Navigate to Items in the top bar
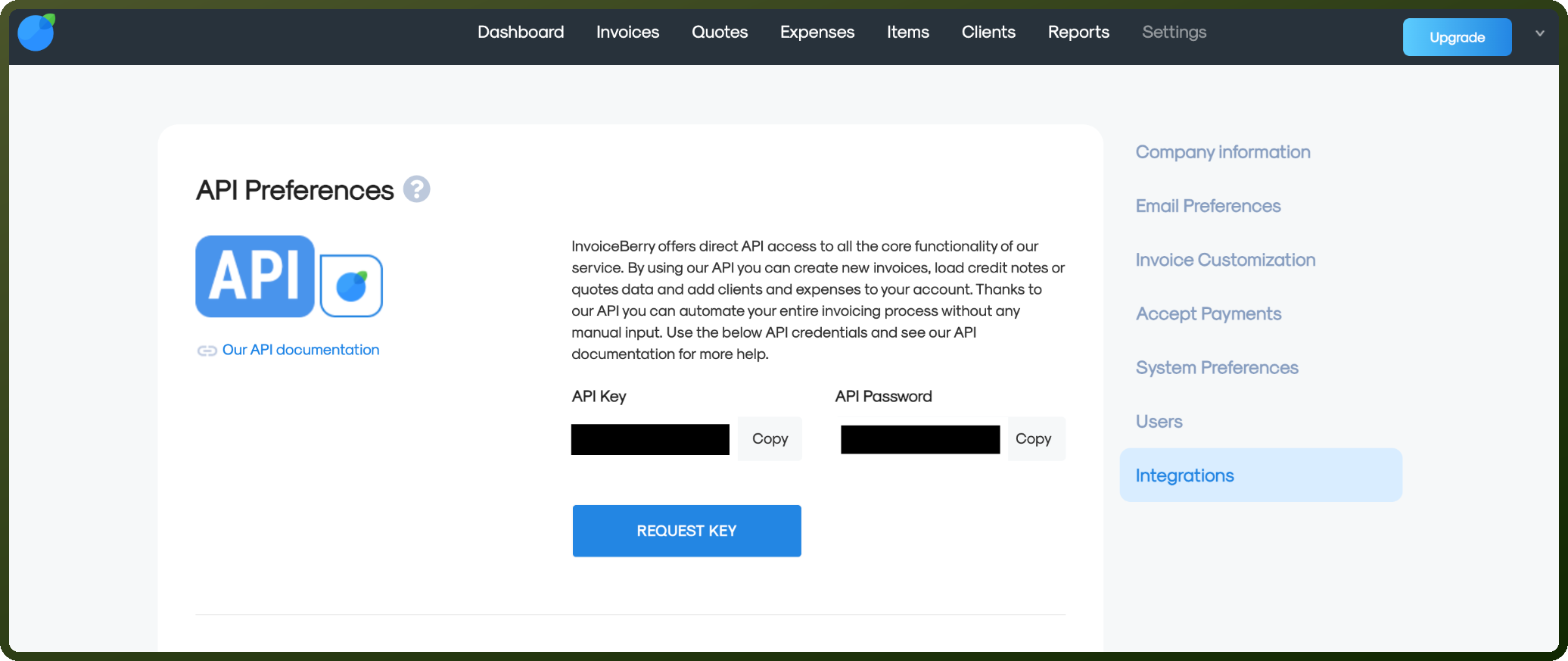Image resolution: width=1568 pixels, height=661 pixels. click(908, 32)
